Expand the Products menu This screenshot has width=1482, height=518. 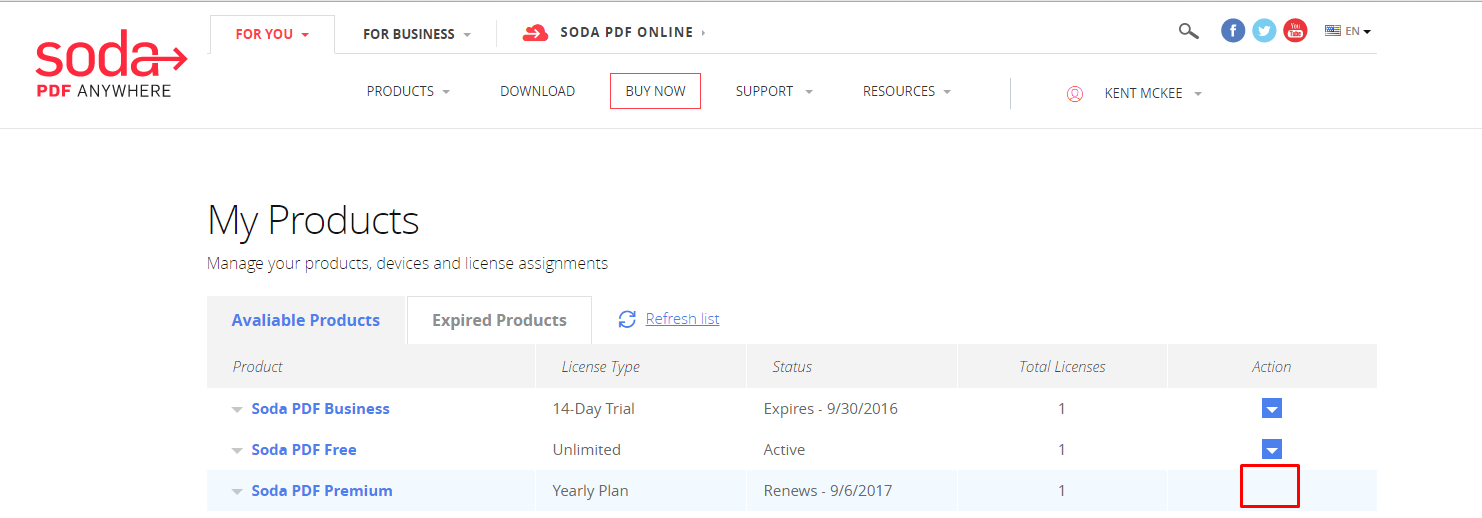point(408,91)
